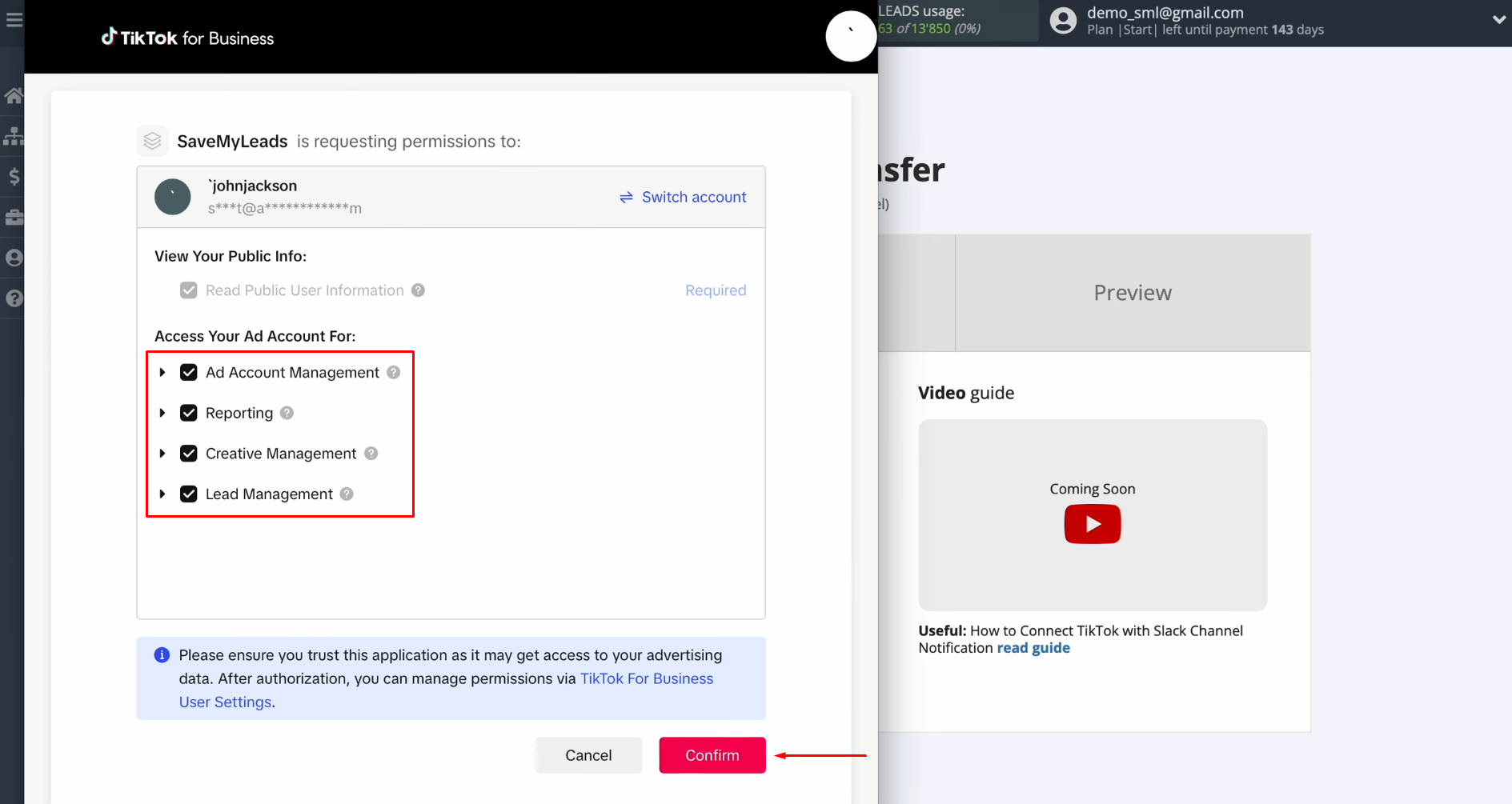Go to the home icon in sidebar
The image size is (1512, 804).
tap(14, 96)
